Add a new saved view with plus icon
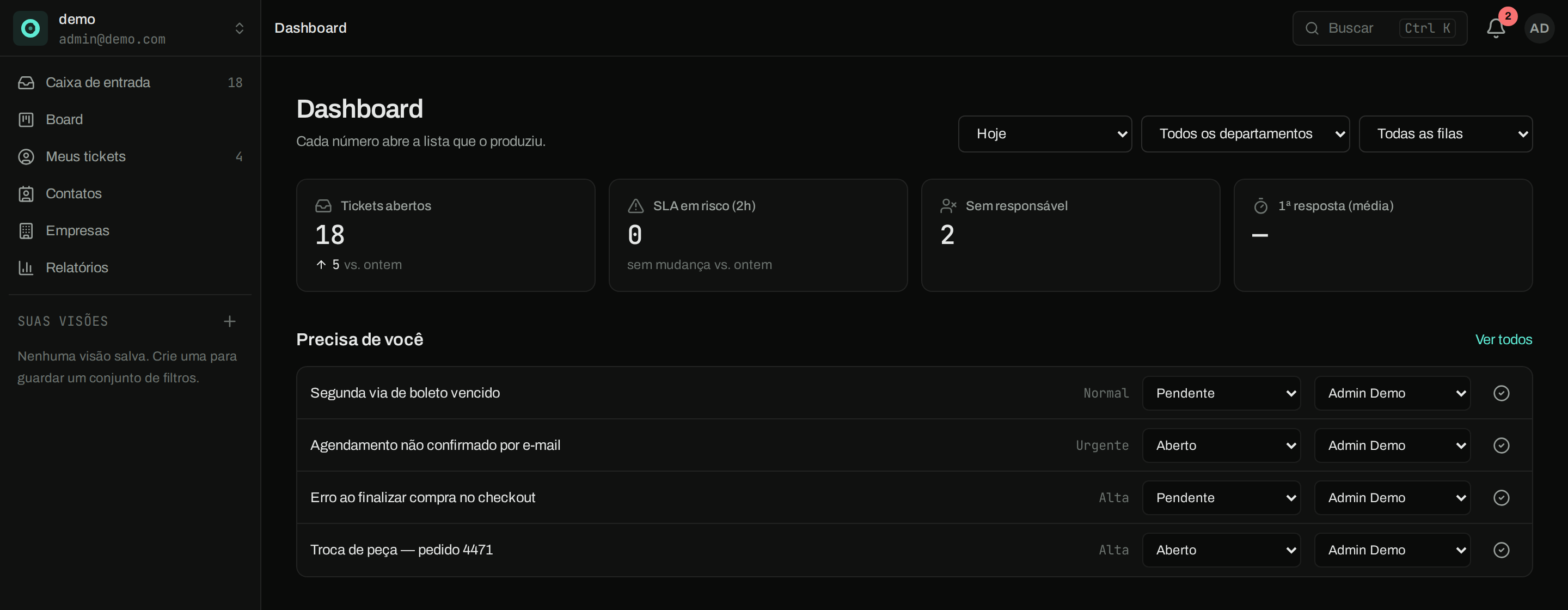Viewport: 1568px width, 610px height. coord(229,321)
